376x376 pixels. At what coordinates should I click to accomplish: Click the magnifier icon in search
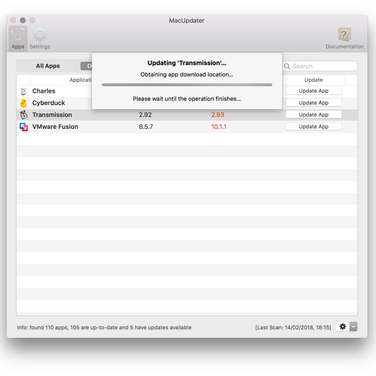pos(287,66)
